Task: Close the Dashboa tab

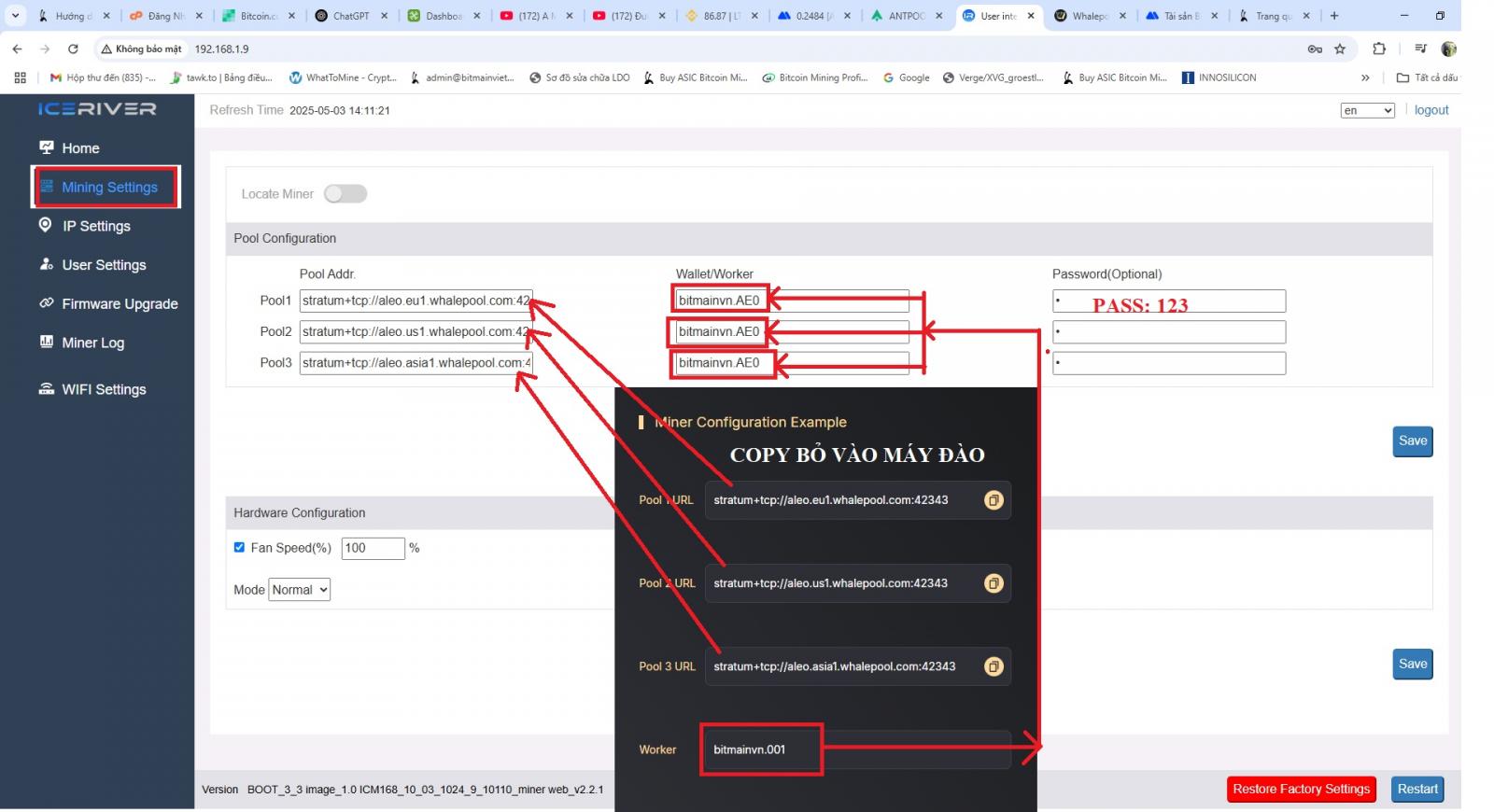Action: tap(477, 16)
